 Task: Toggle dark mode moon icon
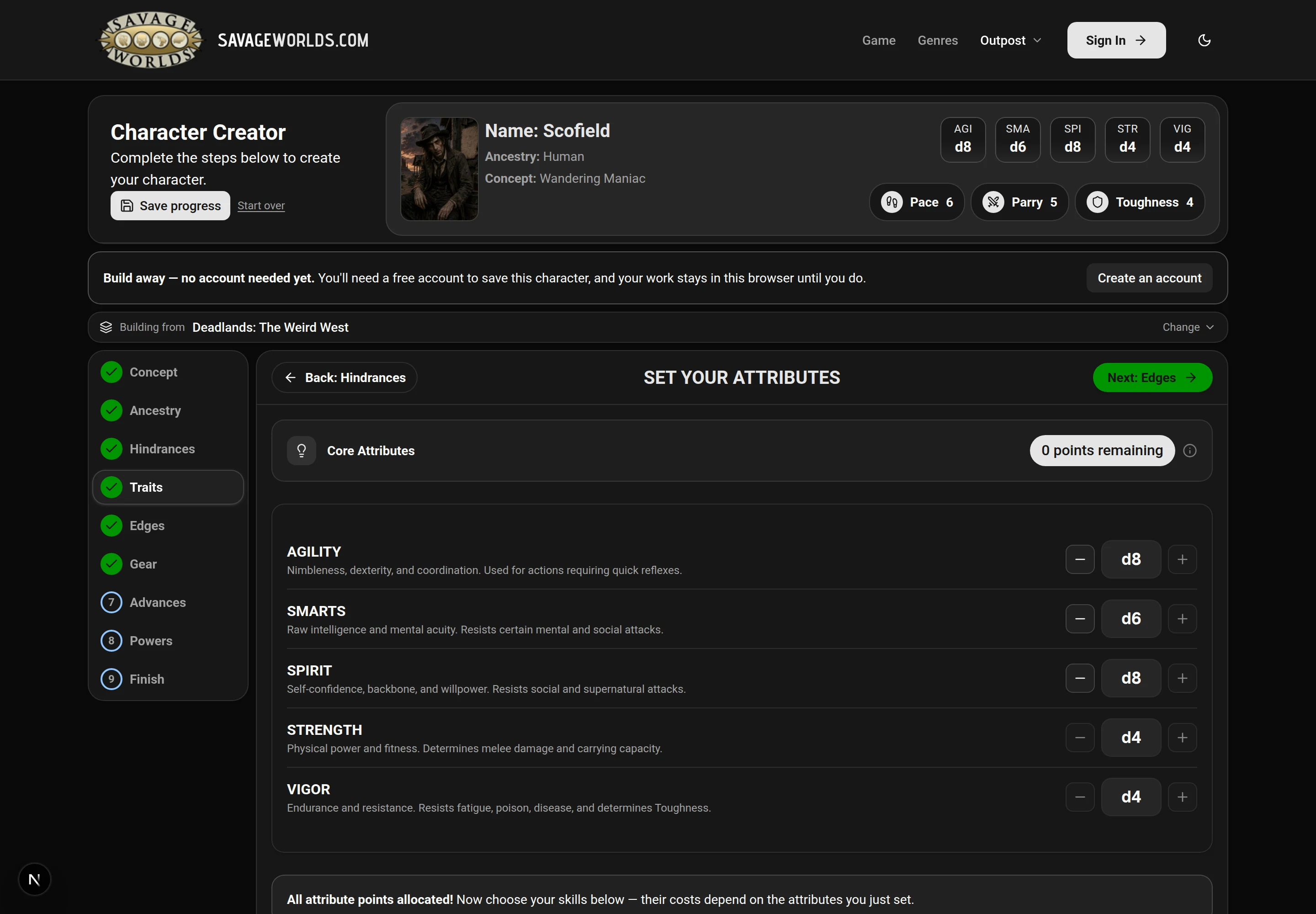click(1204, 40)
